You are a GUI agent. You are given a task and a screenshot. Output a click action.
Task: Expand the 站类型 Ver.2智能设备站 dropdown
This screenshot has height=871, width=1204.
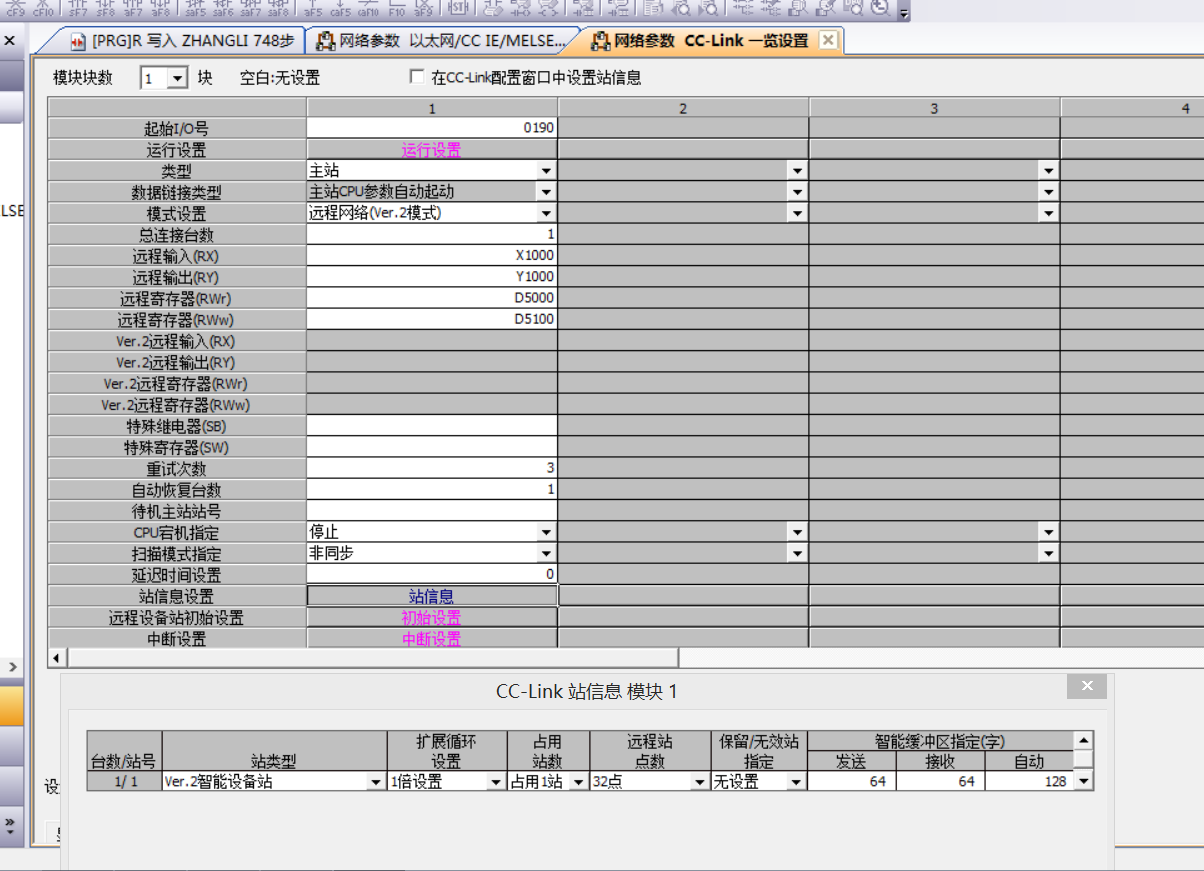(376, 783)
